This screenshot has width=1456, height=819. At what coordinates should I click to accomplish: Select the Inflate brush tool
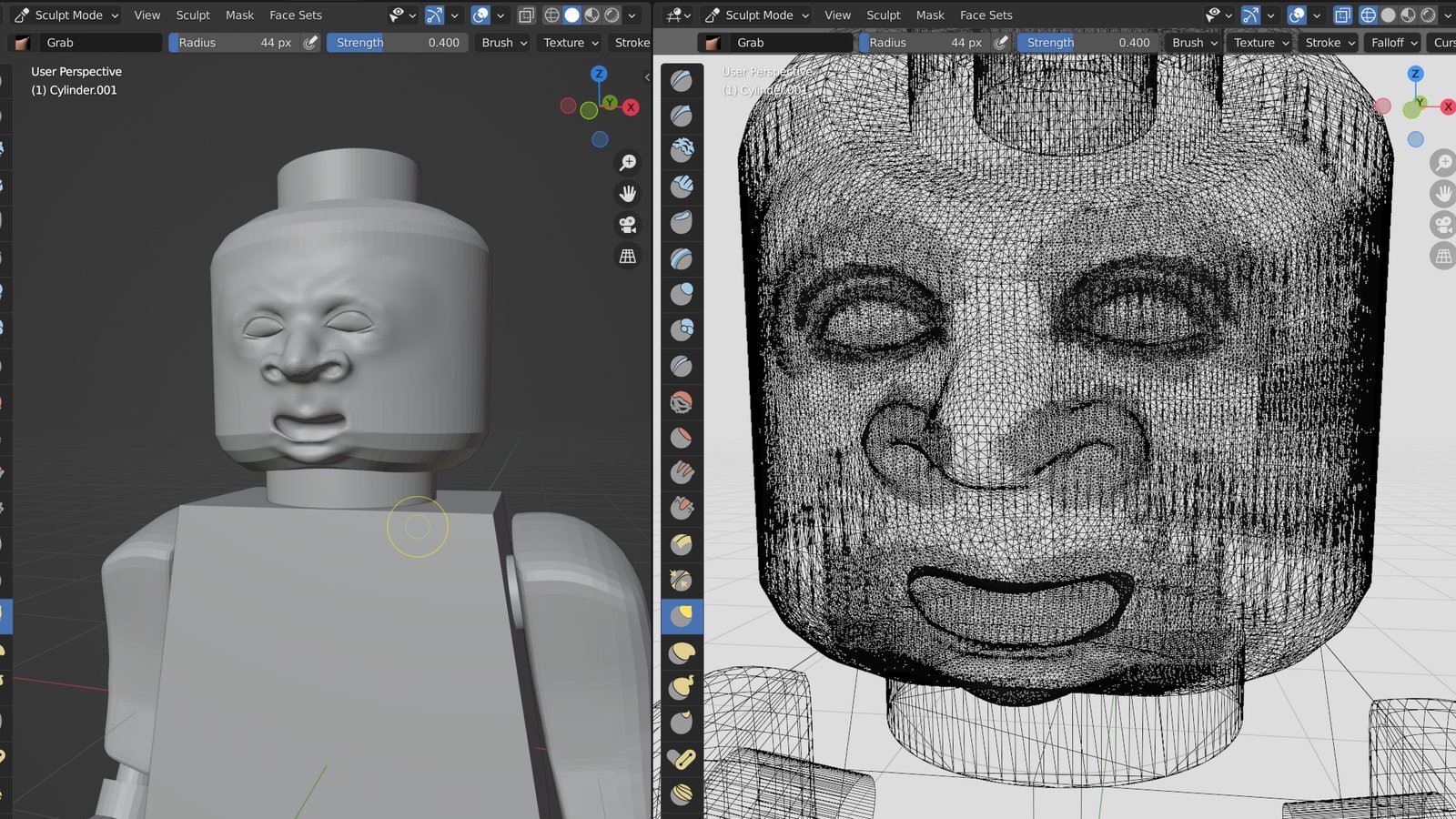[682, 295]
